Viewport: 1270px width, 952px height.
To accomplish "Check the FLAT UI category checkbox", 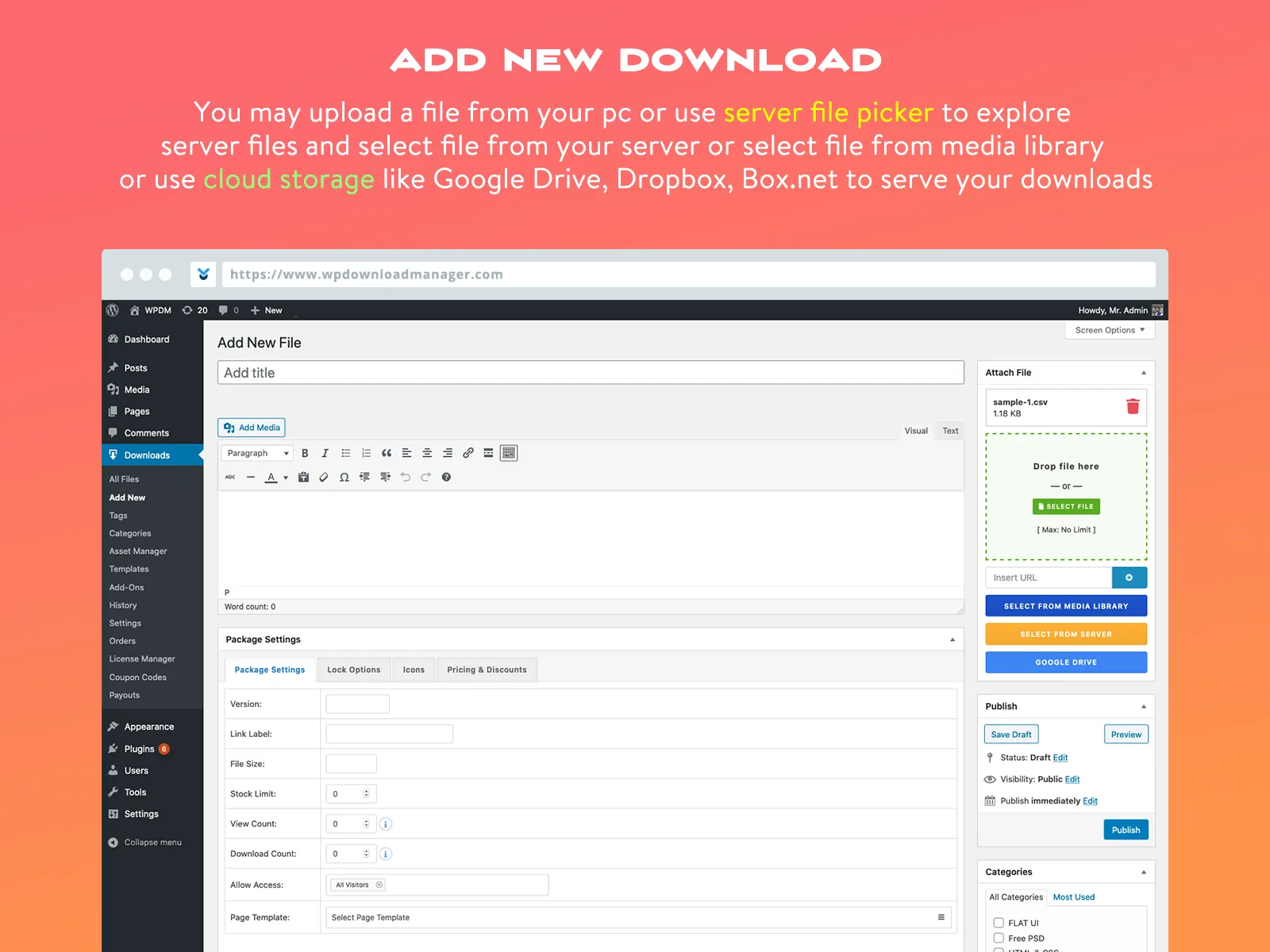I will (x=998, y=923).
